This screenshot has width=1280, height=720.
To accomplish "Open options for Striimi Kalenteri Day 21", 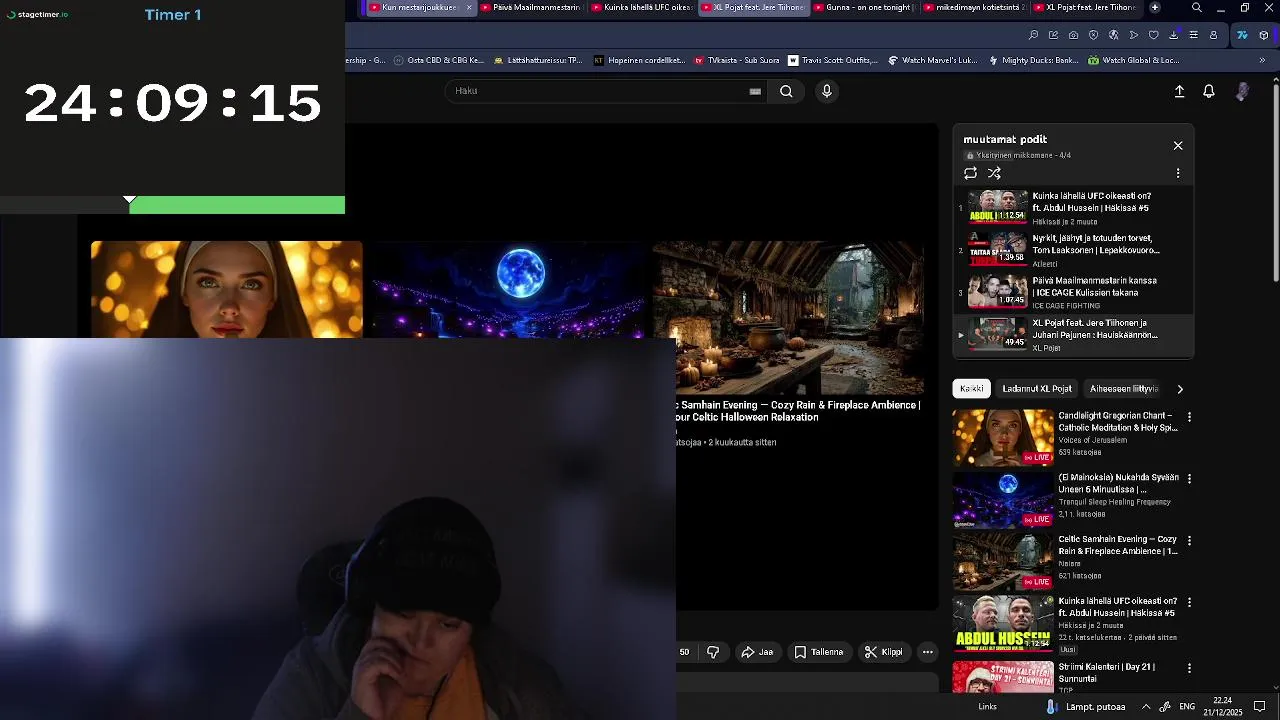I will (x=1189, y=667).
